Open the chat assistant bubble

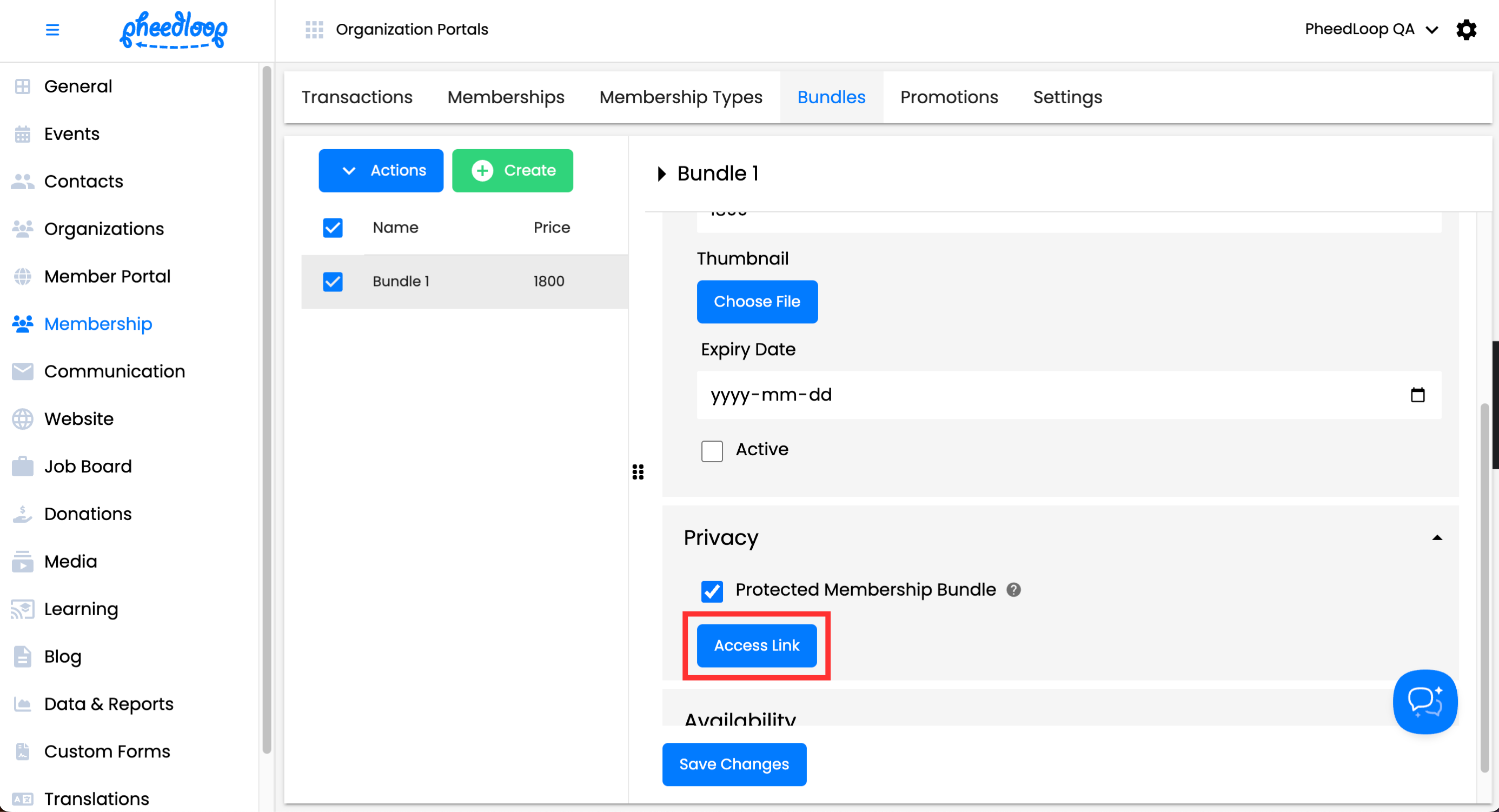[x=1424, y=702]
